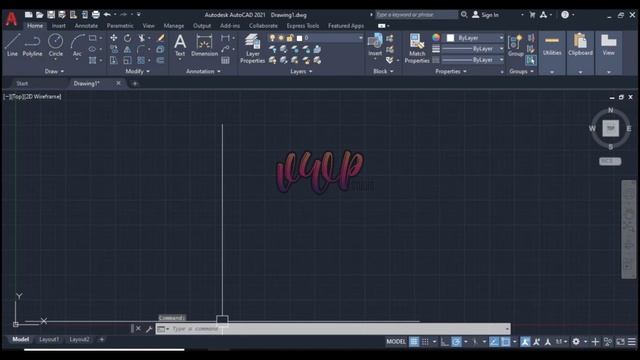This screenshot has height=360, width=640.
Task: Select the Rectangle tool
Action: pyautogui.click(x=93, y=38)
